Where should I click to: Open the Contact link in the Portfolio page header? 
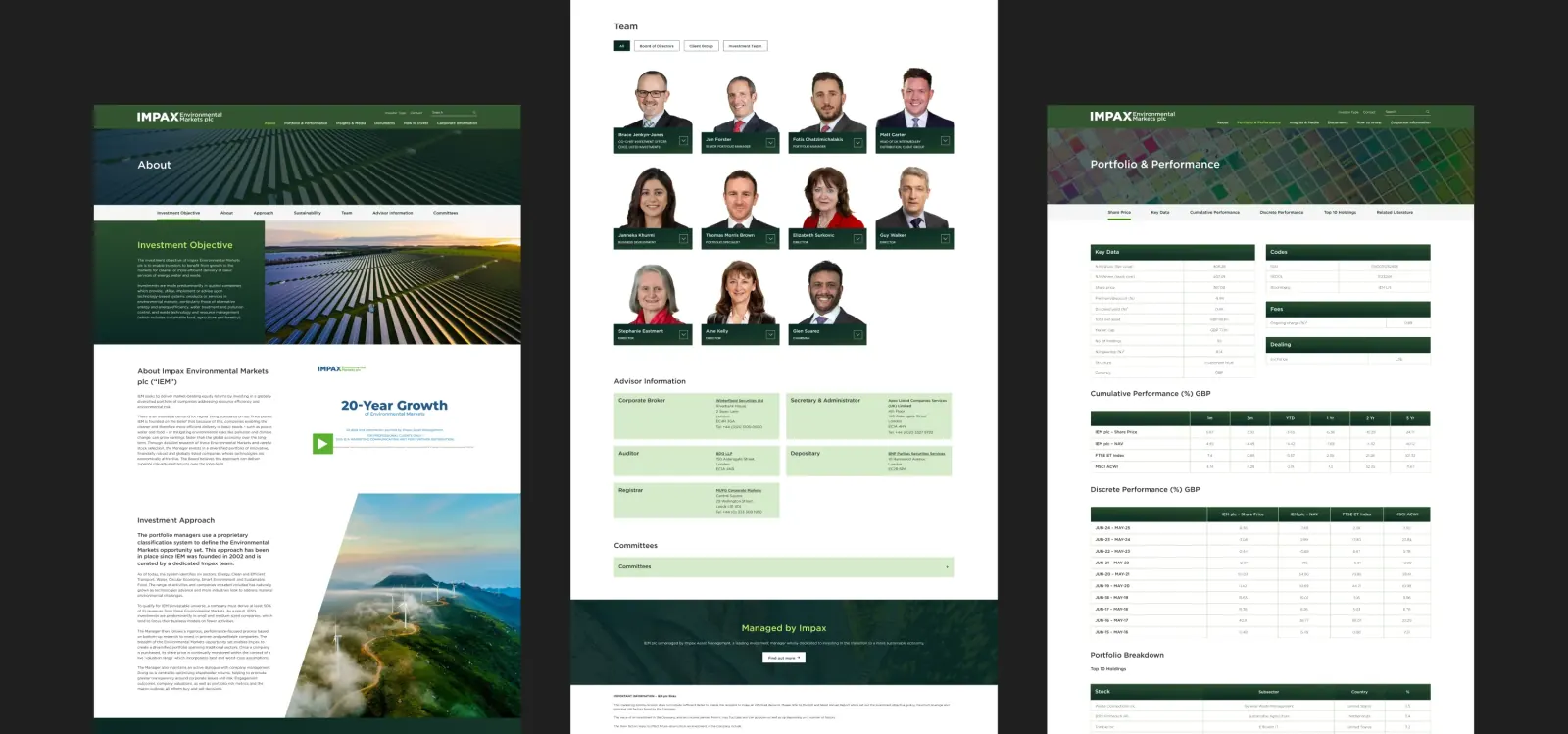tap(1369, 112)
